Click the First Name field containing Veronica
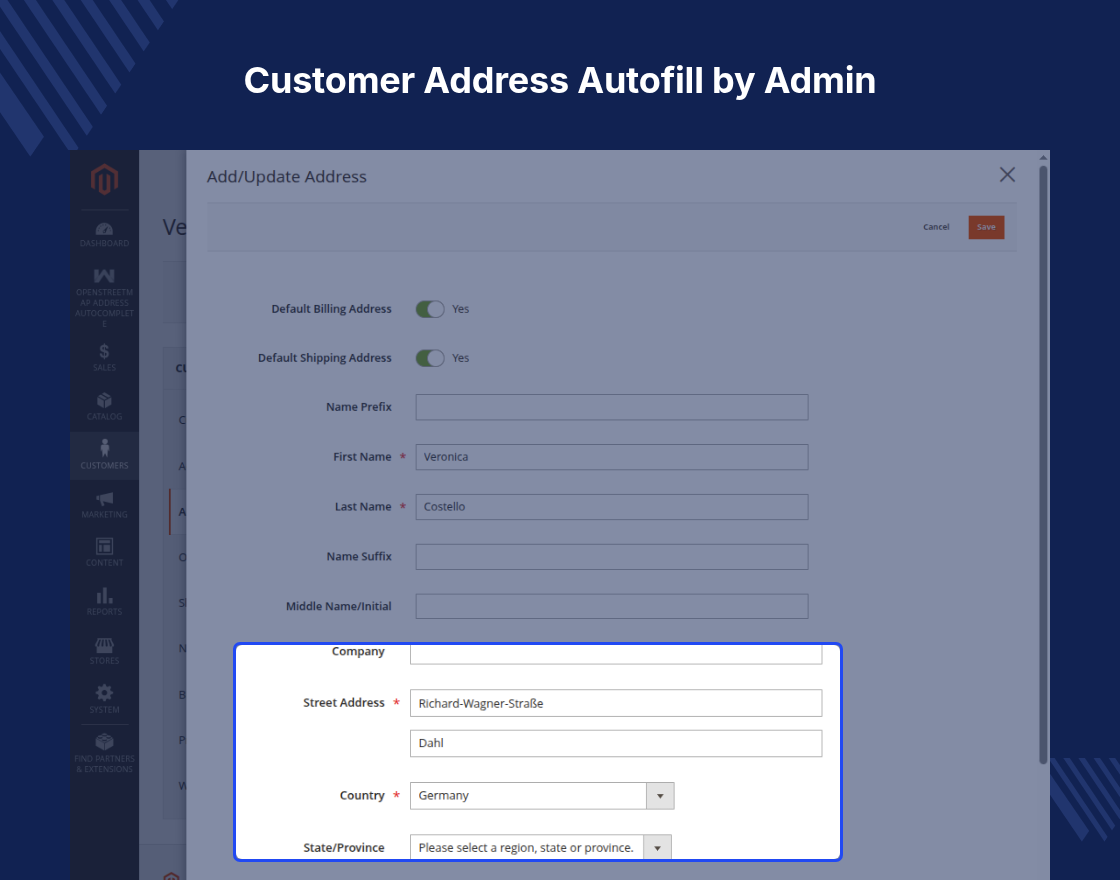Screen dimensions: 1120x880 (x=612, y=457)
